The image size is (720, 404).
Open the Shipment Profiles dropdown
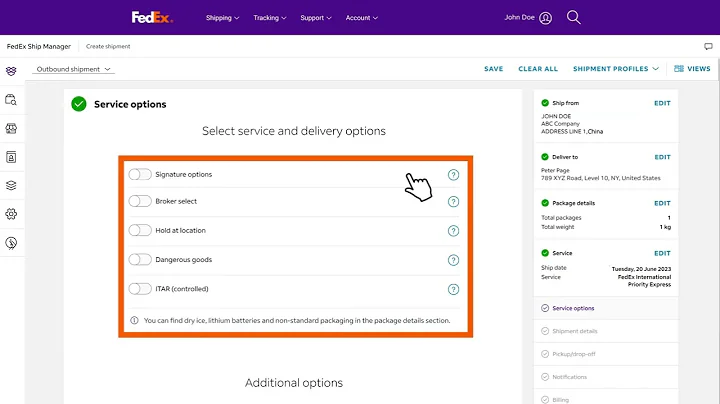pyautogui.click(x=616, y=69)
